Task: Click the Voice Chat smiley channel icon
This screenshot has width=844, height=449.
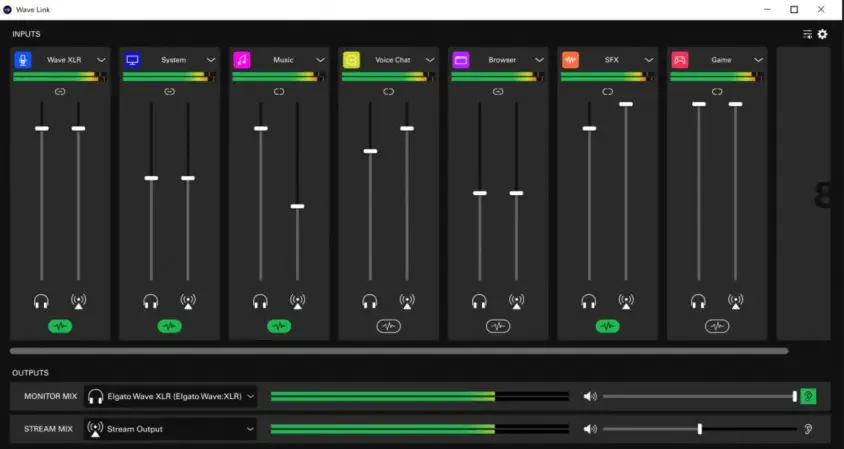Action: [351, 60]
